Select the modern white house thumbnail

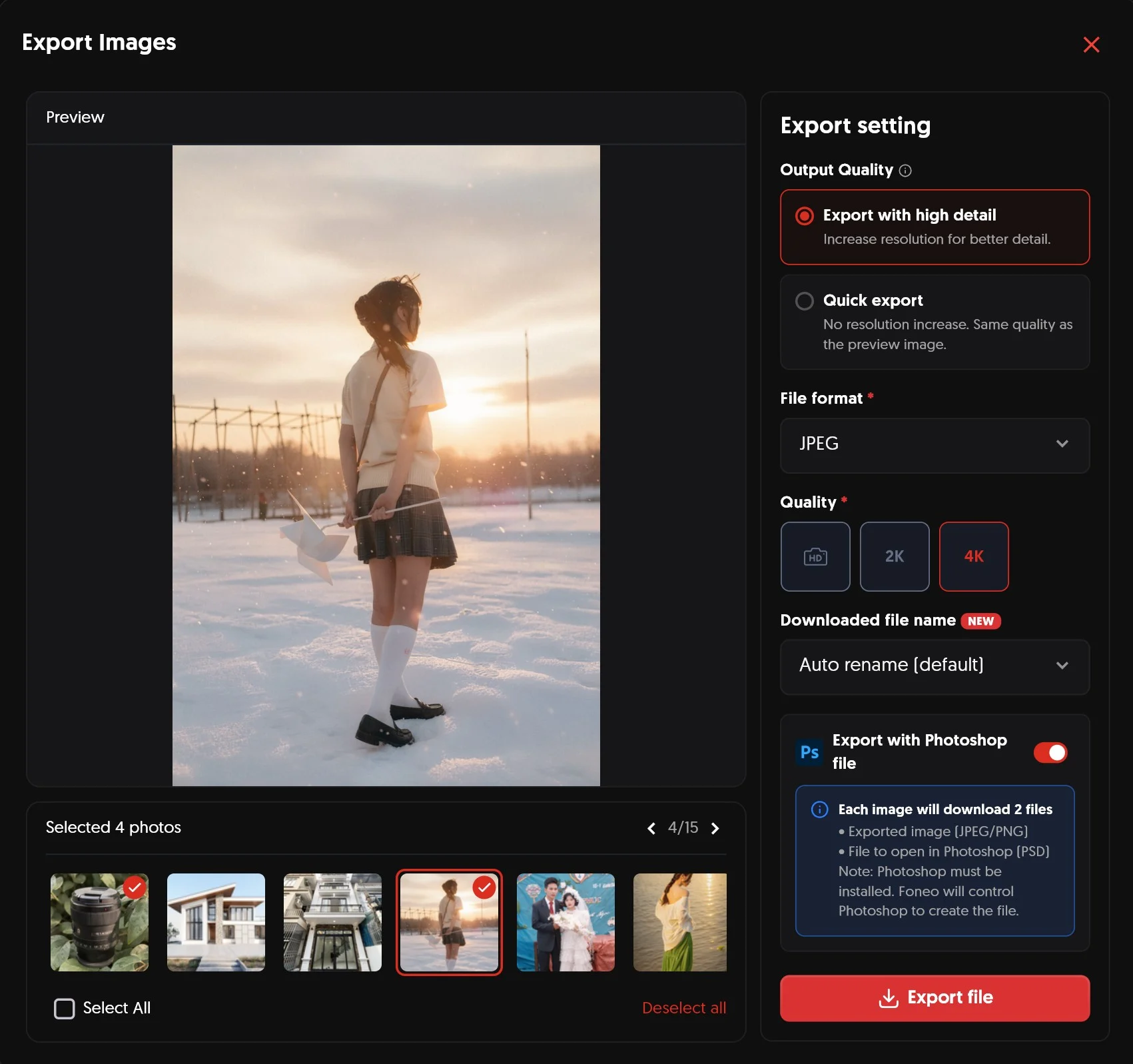click(x=216, y=922)
